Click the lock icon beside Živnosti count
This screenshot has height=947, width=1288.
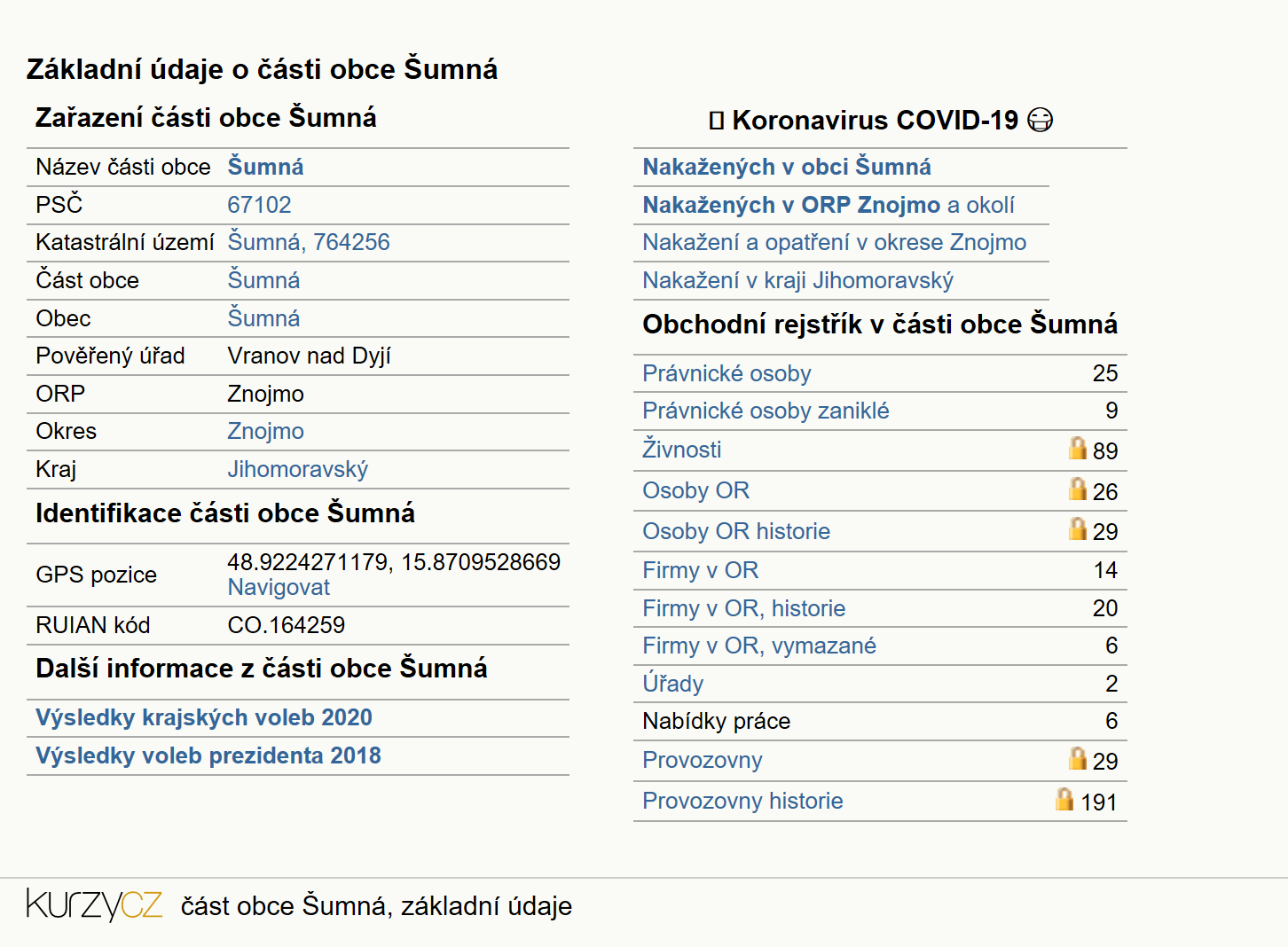(x=1078, y=448)
